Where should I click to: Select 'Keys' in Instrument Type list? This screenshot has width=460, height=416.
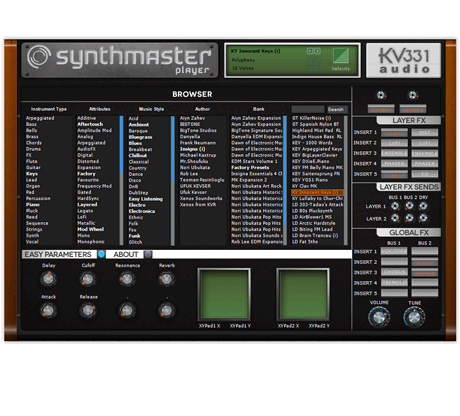click(x=32, y=174)
